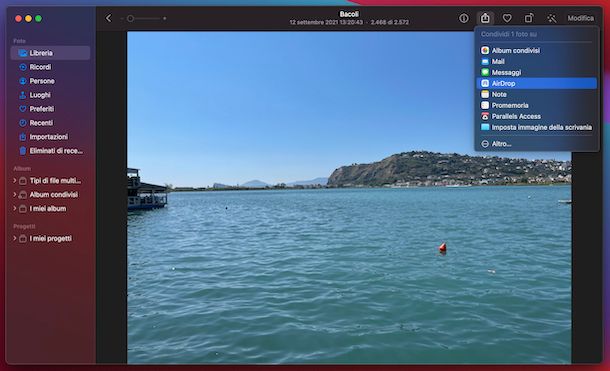Open Preferiti in the sidebar
The image size is (610, 371).
tap(50, 109)
